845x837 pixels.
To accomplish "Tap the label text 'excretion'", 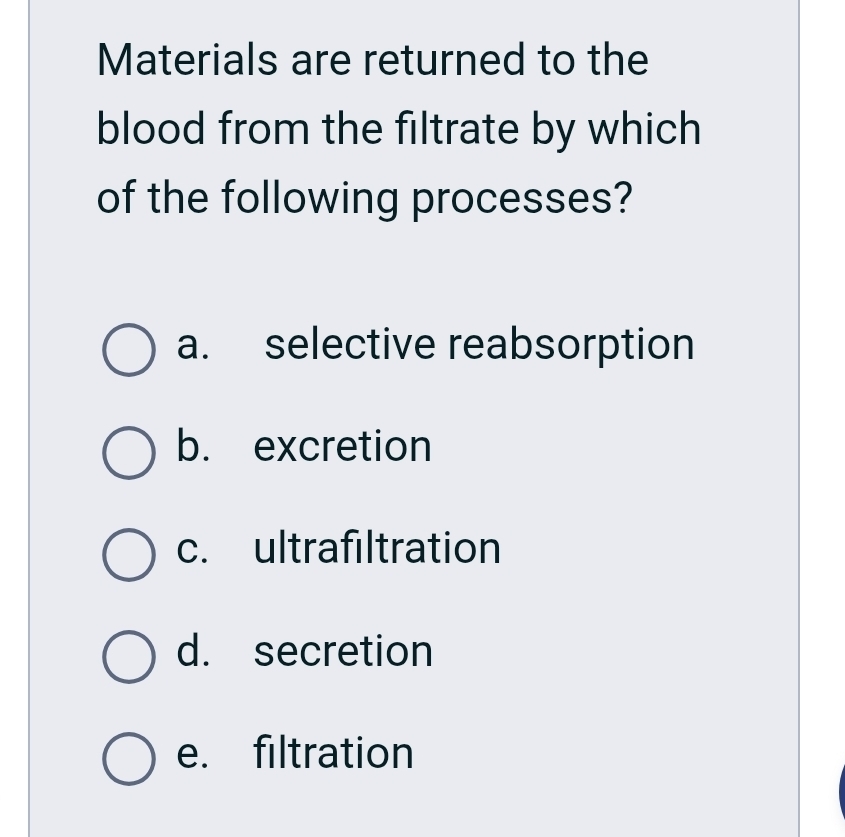I will pyautogui.click(x=342, y=447).
